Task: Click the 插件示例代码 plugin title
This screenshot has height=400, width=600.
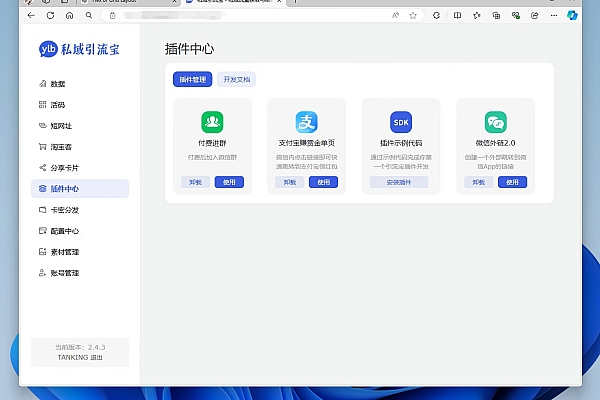Action: pyautogui.click(x=401, y=143)
